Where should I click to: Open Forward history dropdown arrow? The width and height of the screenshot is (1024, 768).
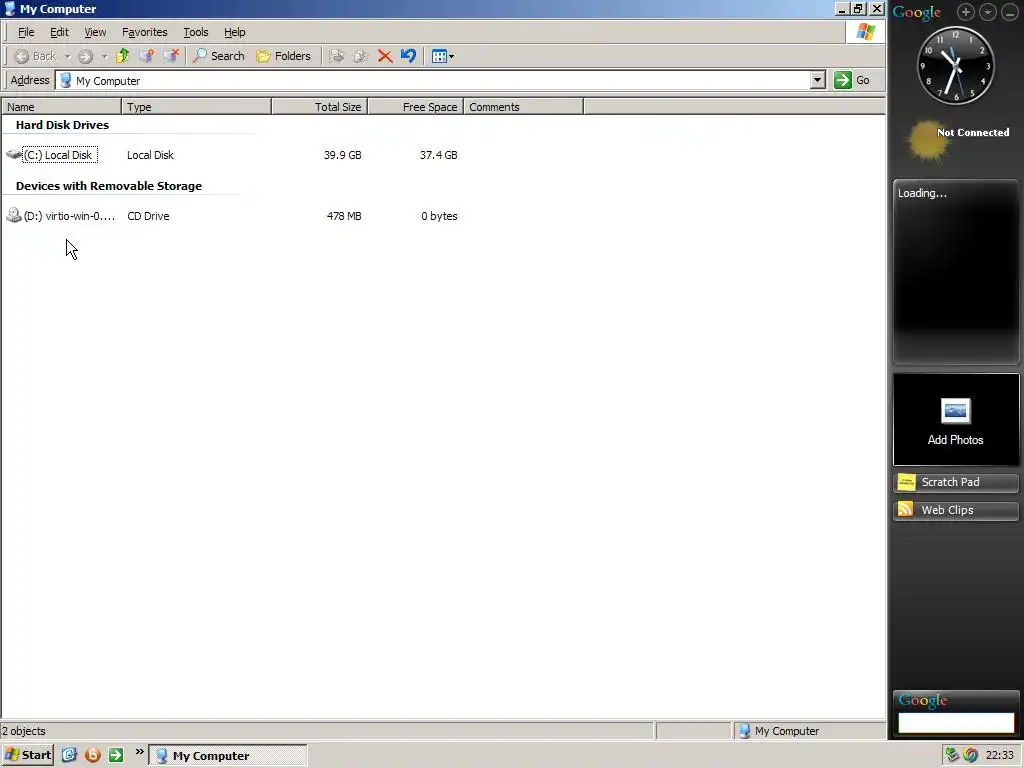click(x=104, y=57)
